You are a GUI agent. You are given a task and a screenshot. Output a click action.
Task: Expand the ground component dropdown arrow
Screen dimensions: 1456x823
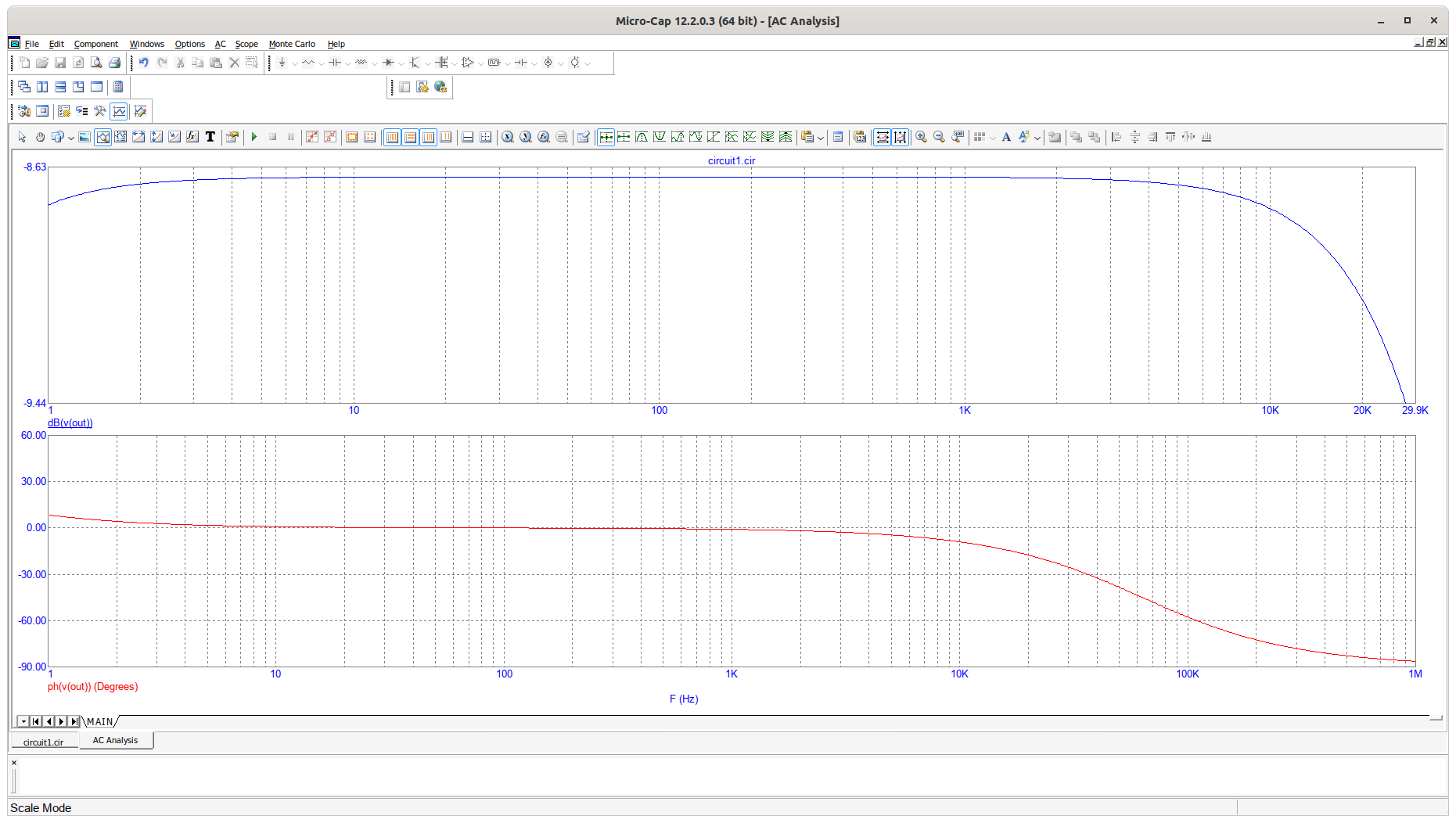pos(294,63)
